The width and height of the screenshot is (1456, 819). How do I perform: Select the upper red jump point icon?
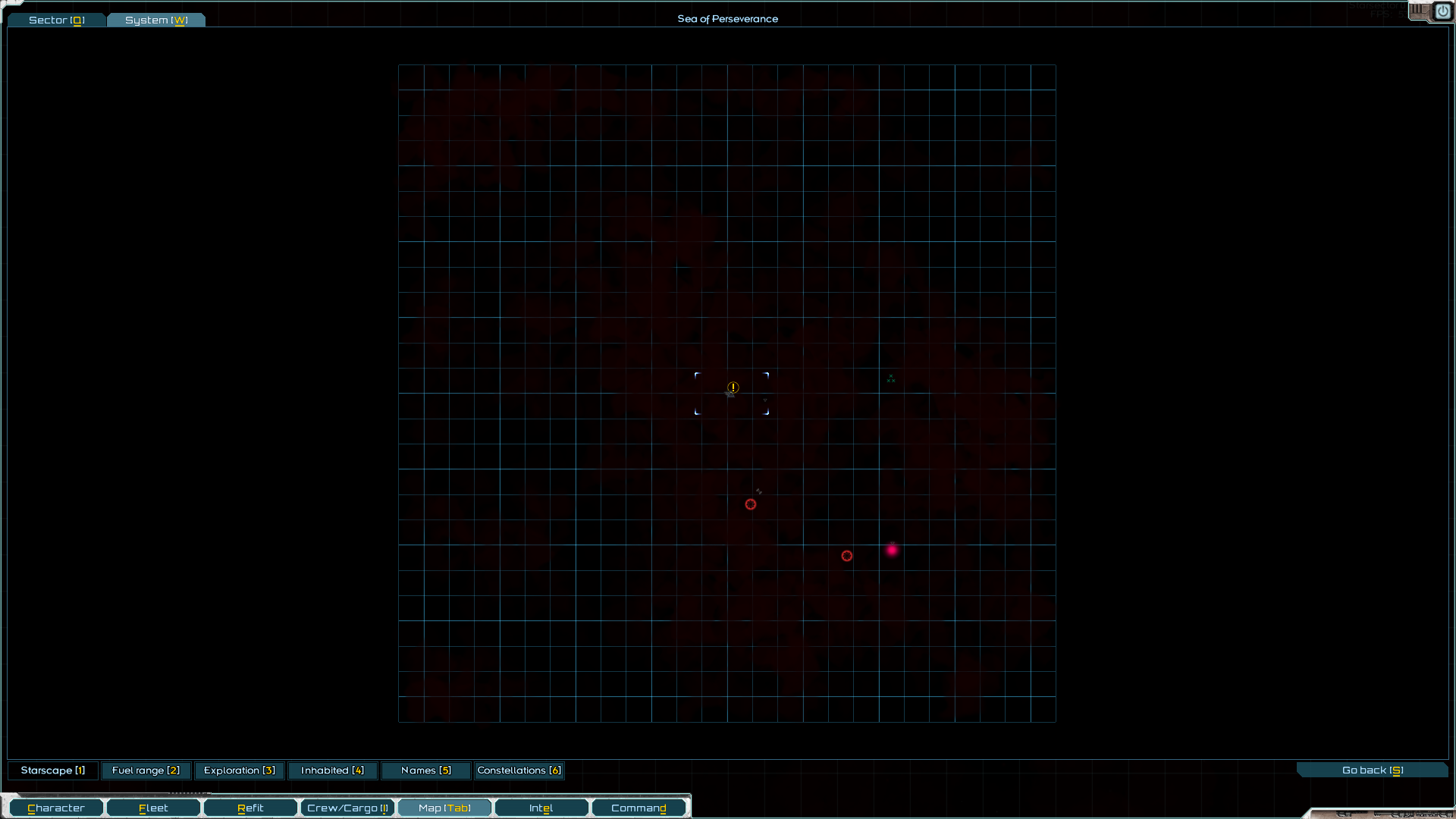[751, 504]
